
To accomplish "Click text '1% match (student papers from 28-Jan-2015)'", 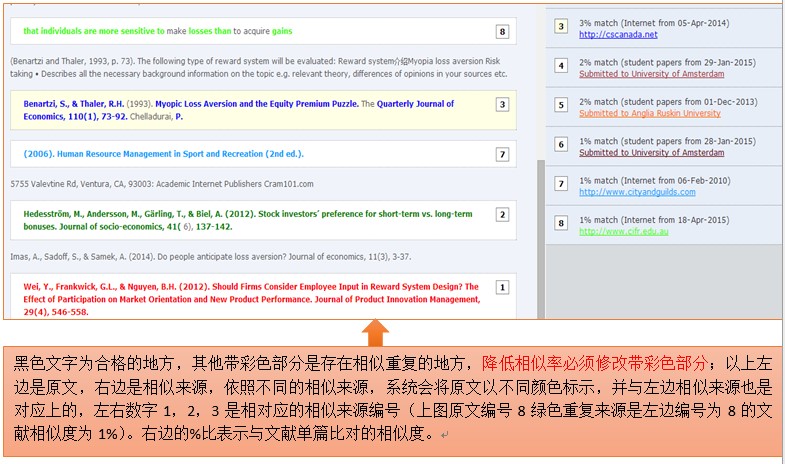I will point(667,142).
